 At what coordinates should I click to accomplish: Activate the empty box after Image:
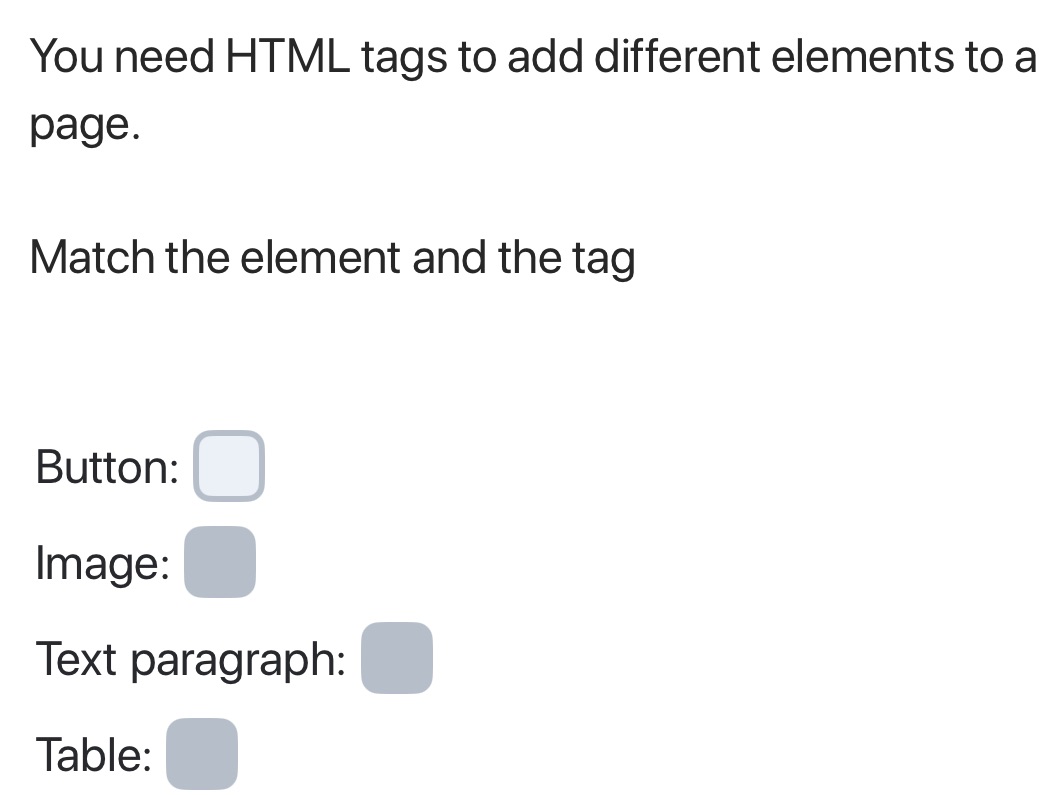220,562
